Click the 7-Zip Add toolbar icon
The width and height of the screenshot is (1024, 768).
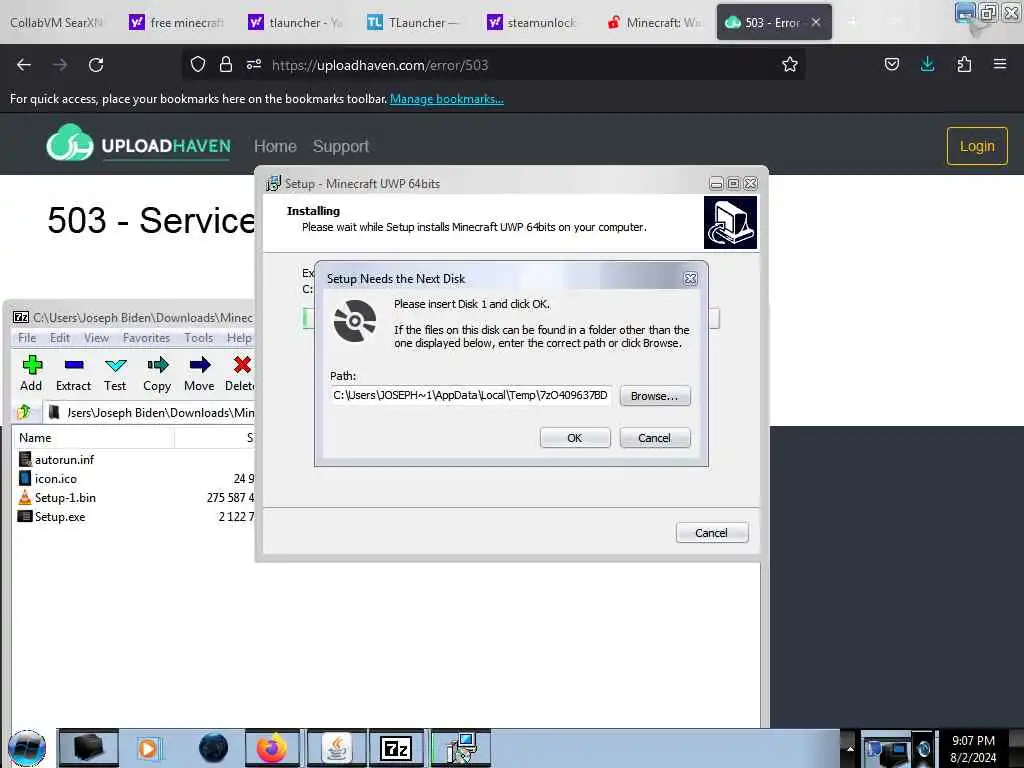click(x=31, y=366)
